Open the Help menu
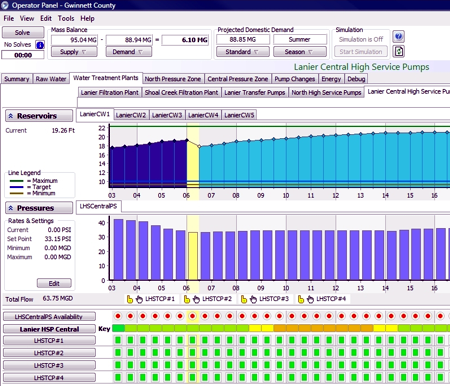The width and height of the screenshot is (450, 386). pyautogui.click(x=87, y=19)
